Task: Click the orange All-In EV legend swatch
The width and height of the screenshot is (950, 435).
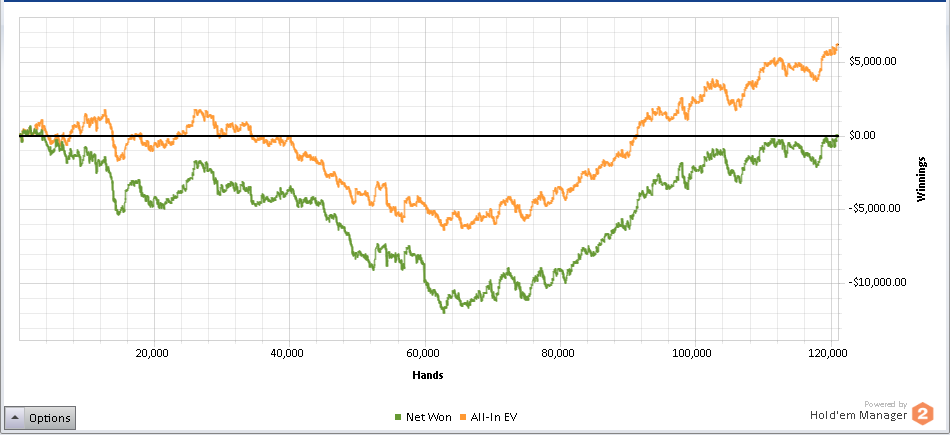Action: [x=465, y=417]
